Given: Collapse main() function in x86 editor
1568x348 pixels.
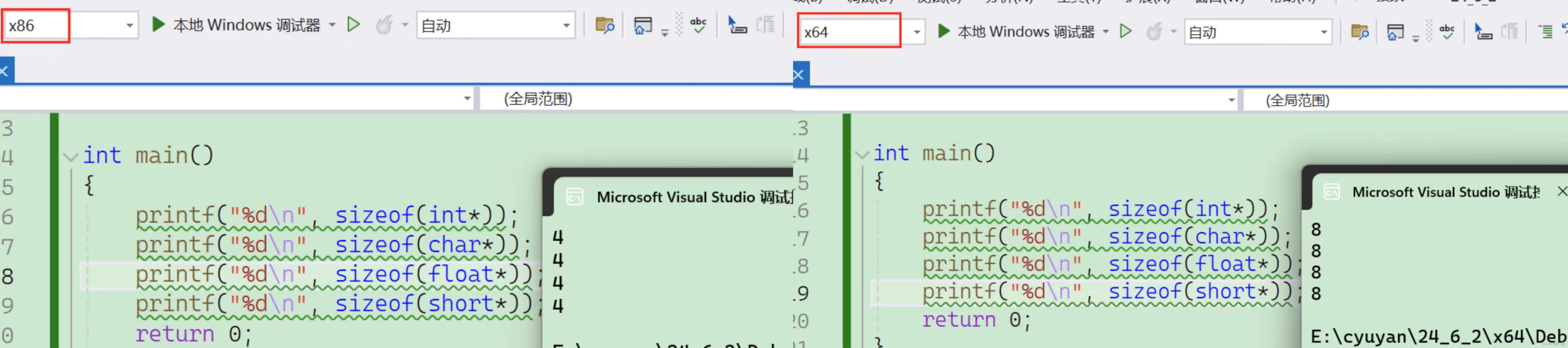Looking at the screenshot, I should 71,157.
